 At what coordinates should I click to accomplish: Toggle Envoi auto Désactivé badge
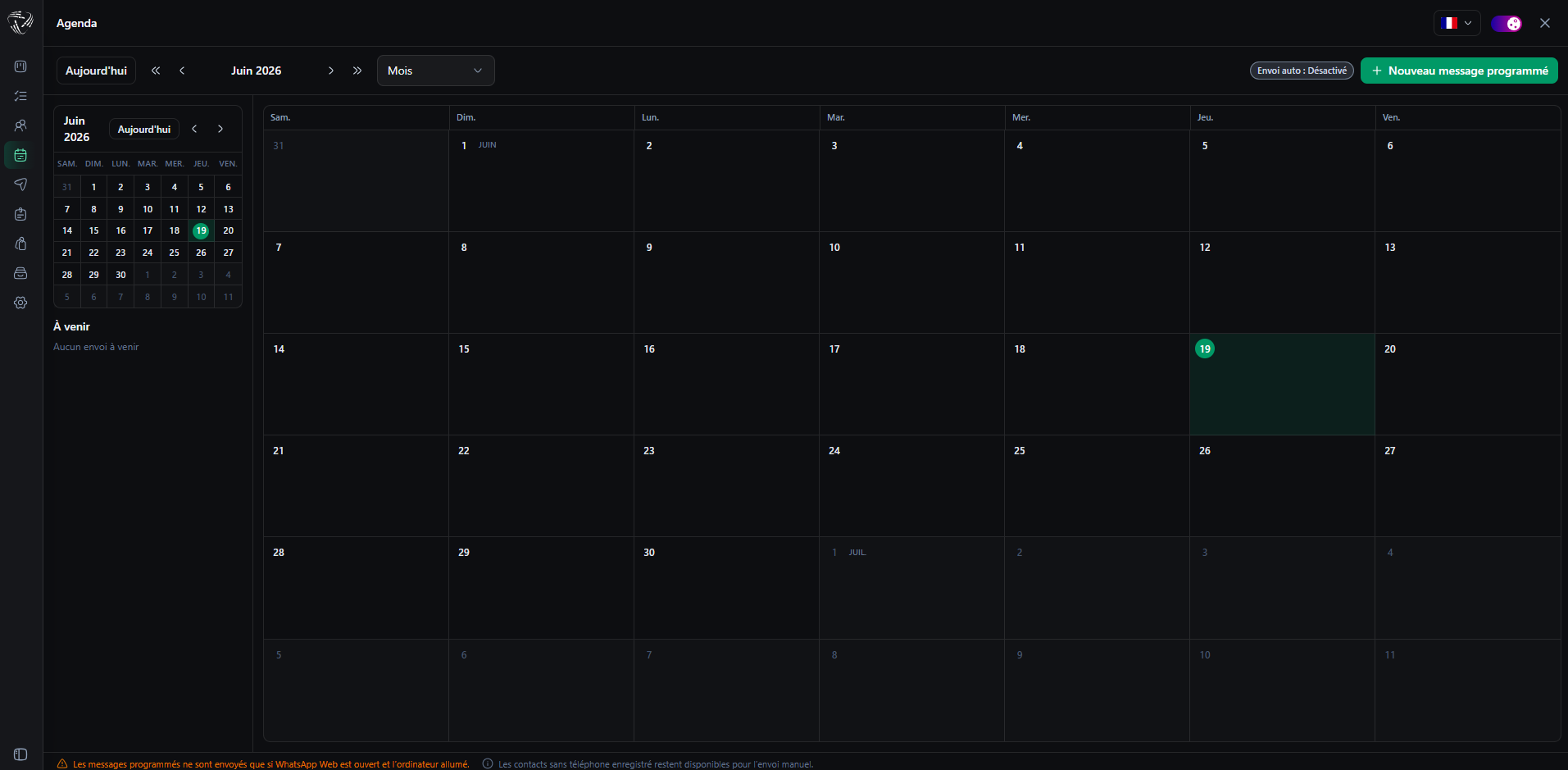(x=1302, y=71)
